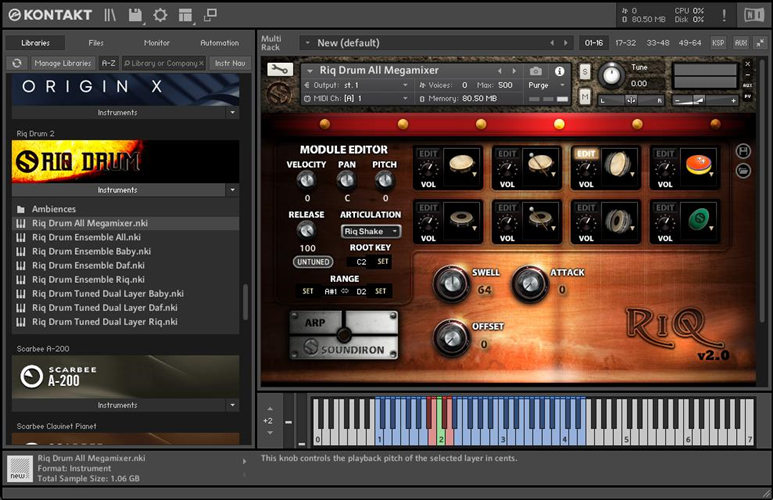
Task: Click the camera snapshot icon
Action: [535, 71]
